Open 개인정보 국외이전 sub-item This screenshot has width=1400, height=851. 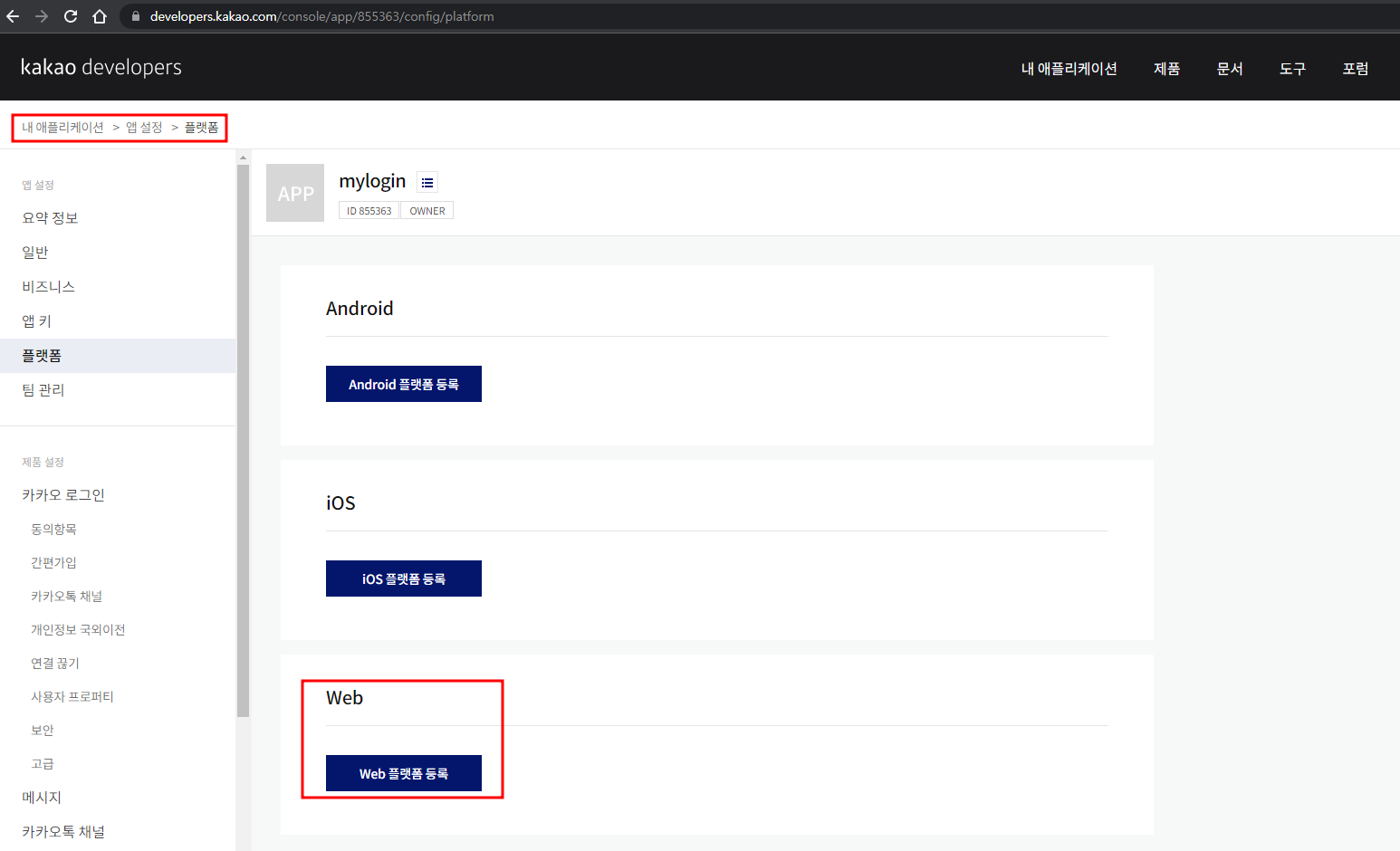tap(78, 629)
